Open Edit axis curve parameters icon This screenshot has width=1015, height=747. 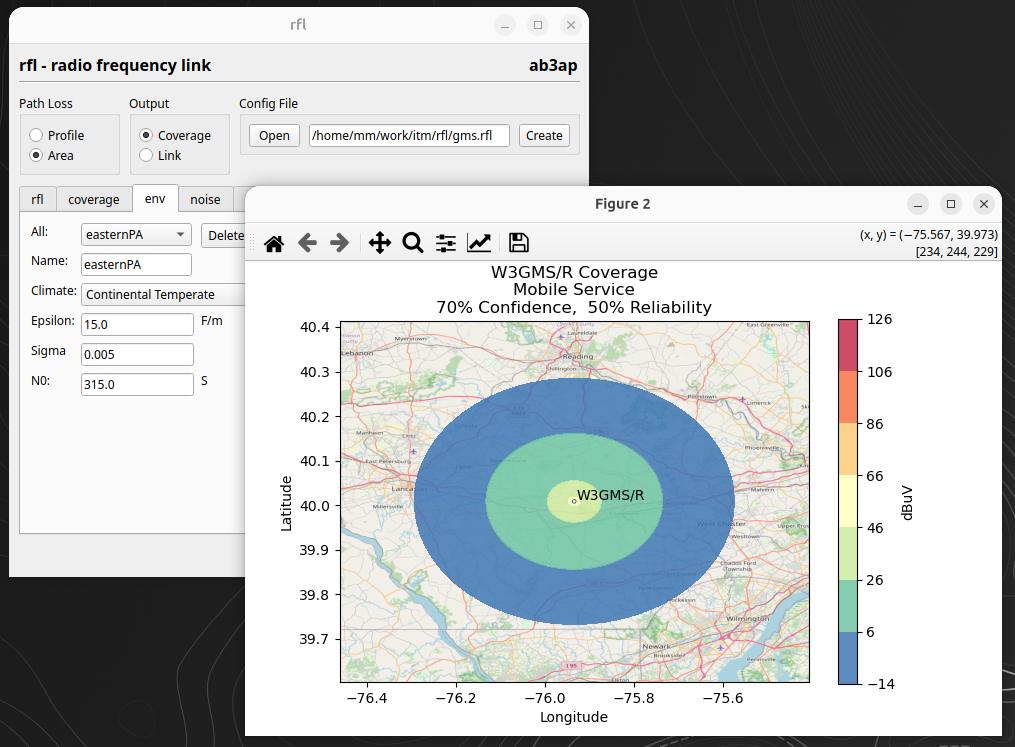pyautogui.click(x=479, y=243)
